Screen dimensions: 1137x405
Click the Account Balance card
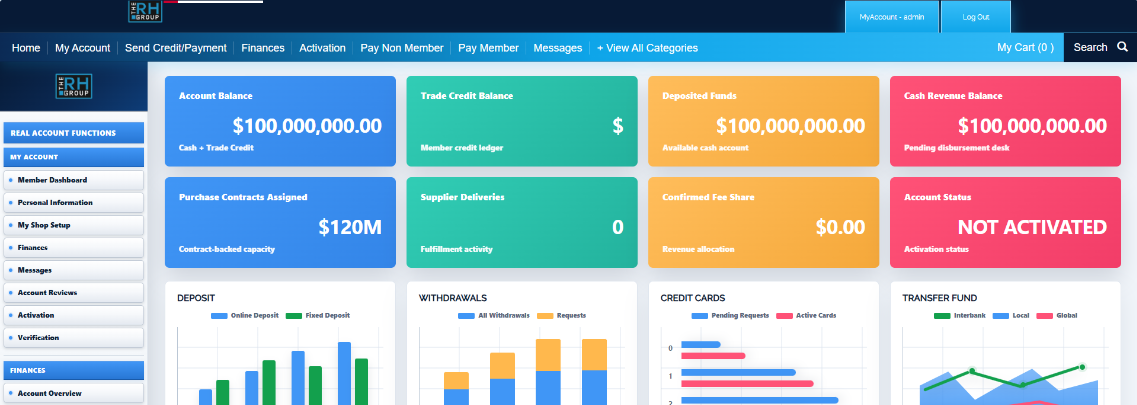pos(281,121)
